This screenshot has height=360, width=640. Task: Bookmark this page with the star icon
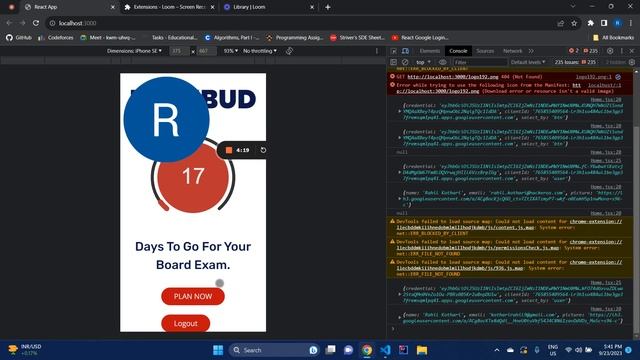click(x=574, y=23)
